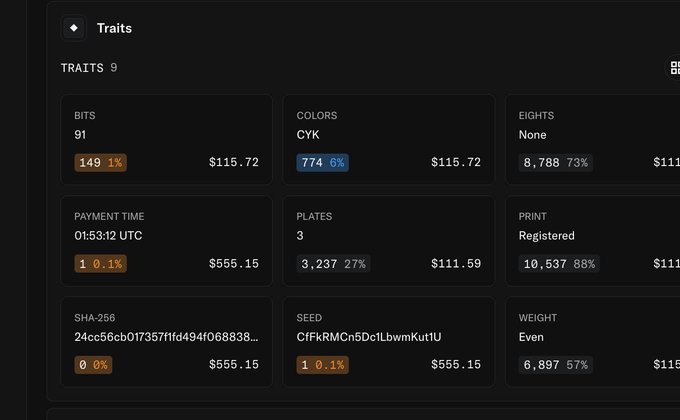Click the orange 0 0% rarity badge
Viewport: 680px width, 420px height.
[93, 365]
